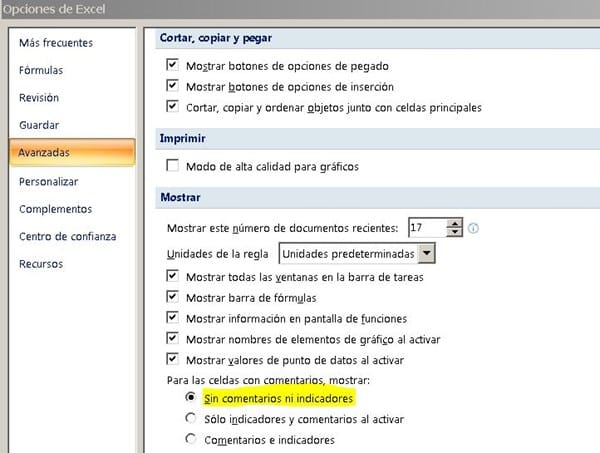The image size is (600, 453).
Task: Open Revisión options category
Action: point(39,98)
